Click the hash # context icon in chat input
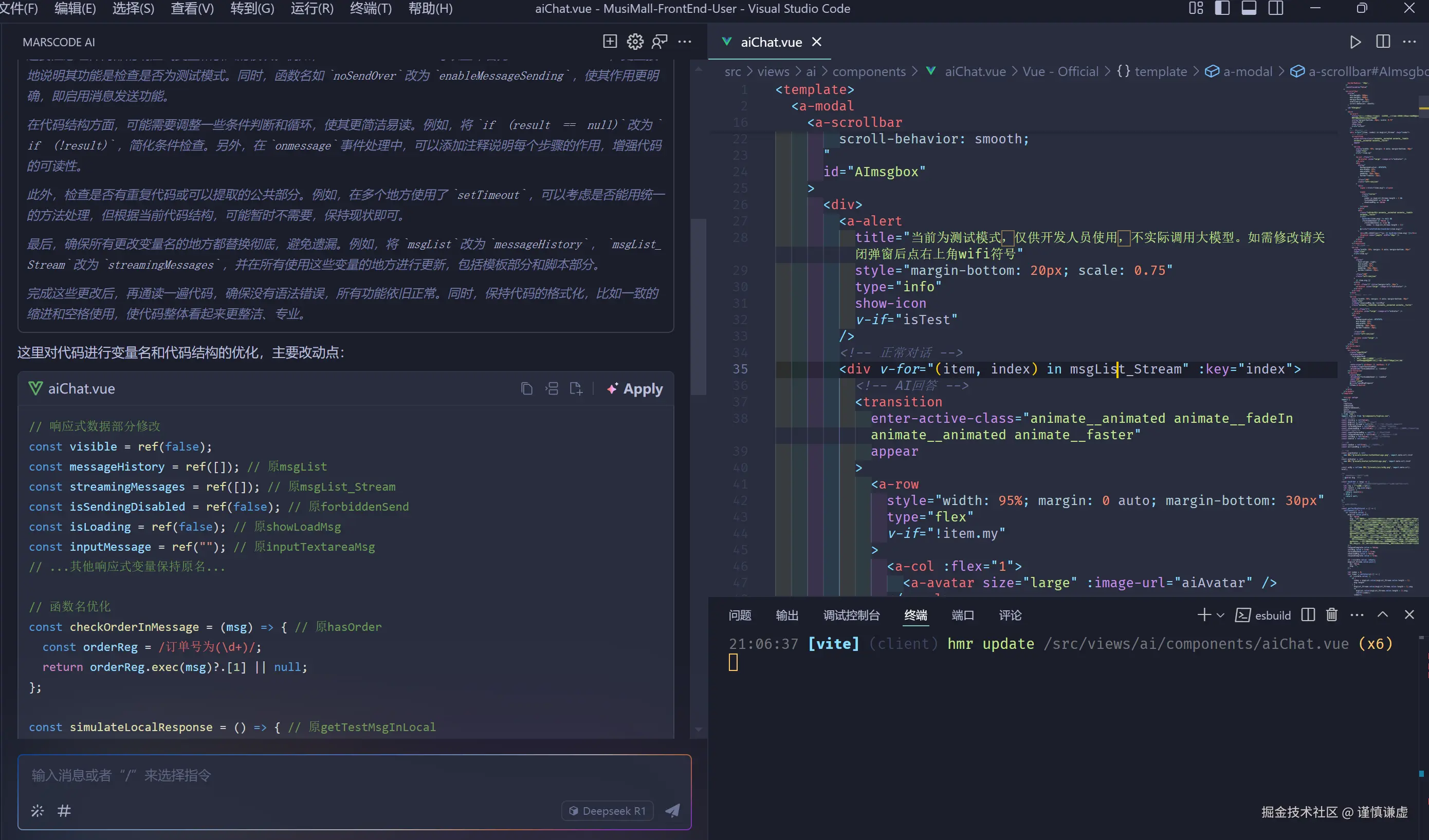 pos(64,811)
